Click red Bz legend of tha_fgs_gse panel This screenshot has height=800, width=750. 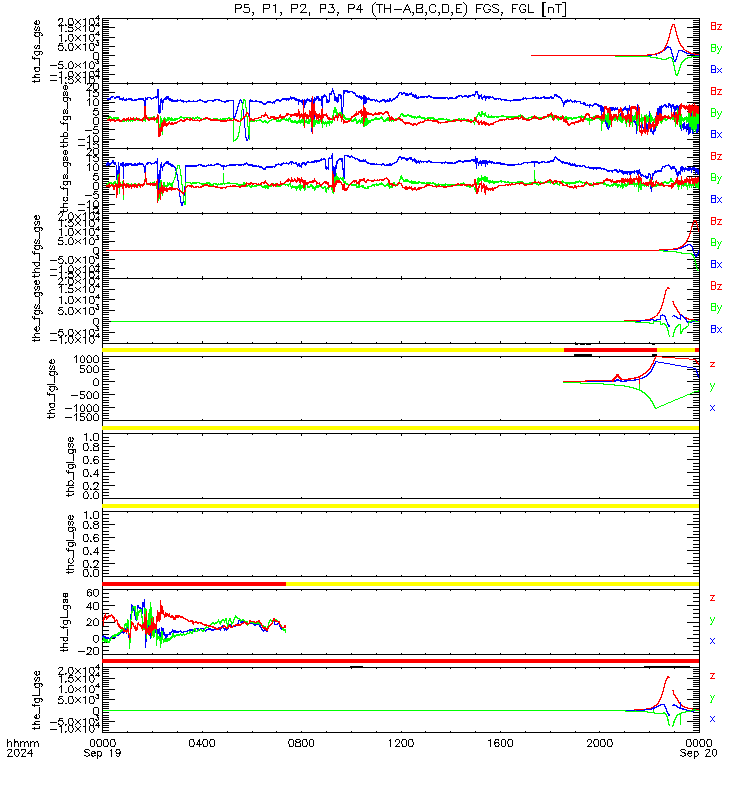[716, 27]
